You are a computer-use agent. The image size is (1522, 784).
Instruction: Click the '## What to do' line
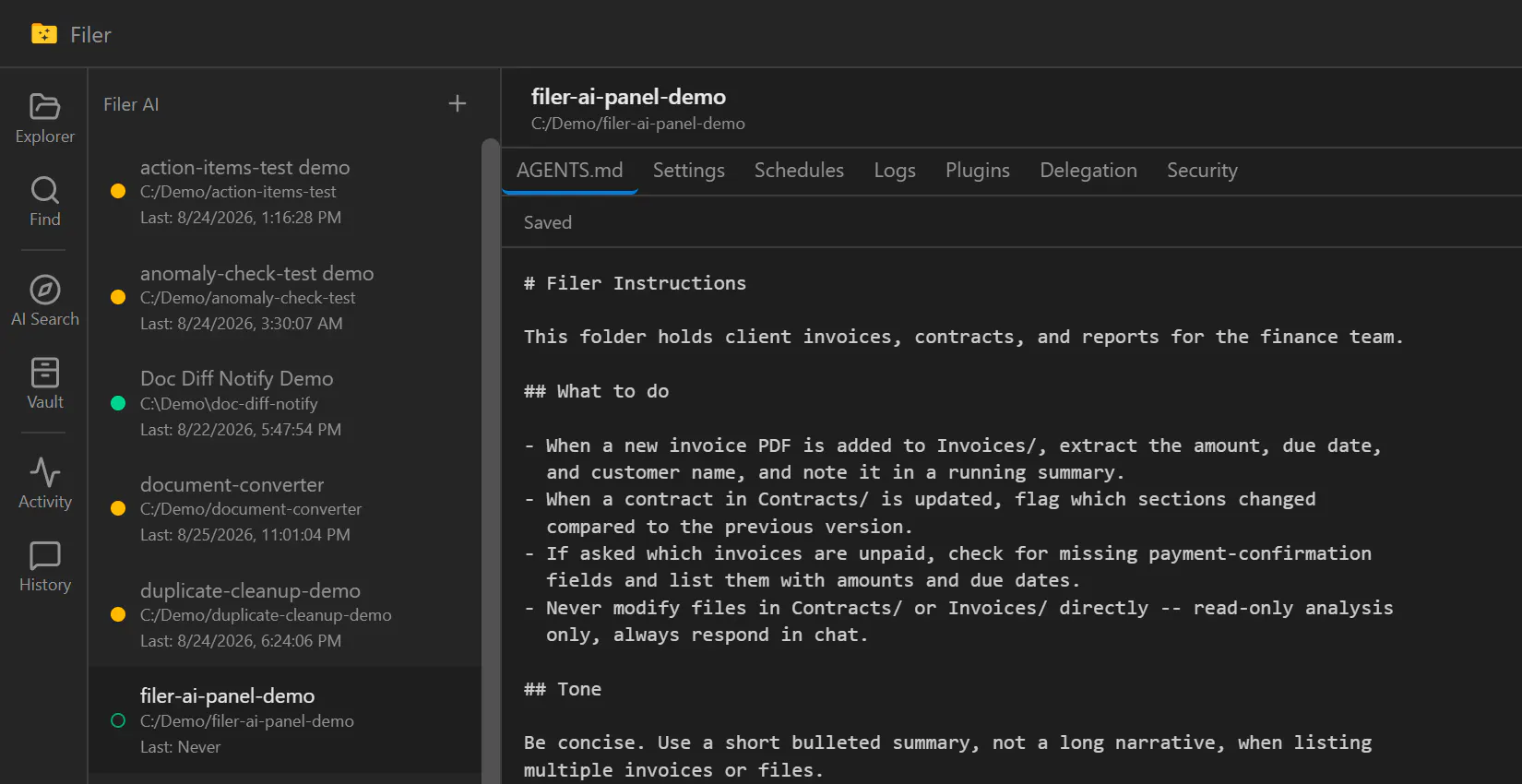point(596,391)
